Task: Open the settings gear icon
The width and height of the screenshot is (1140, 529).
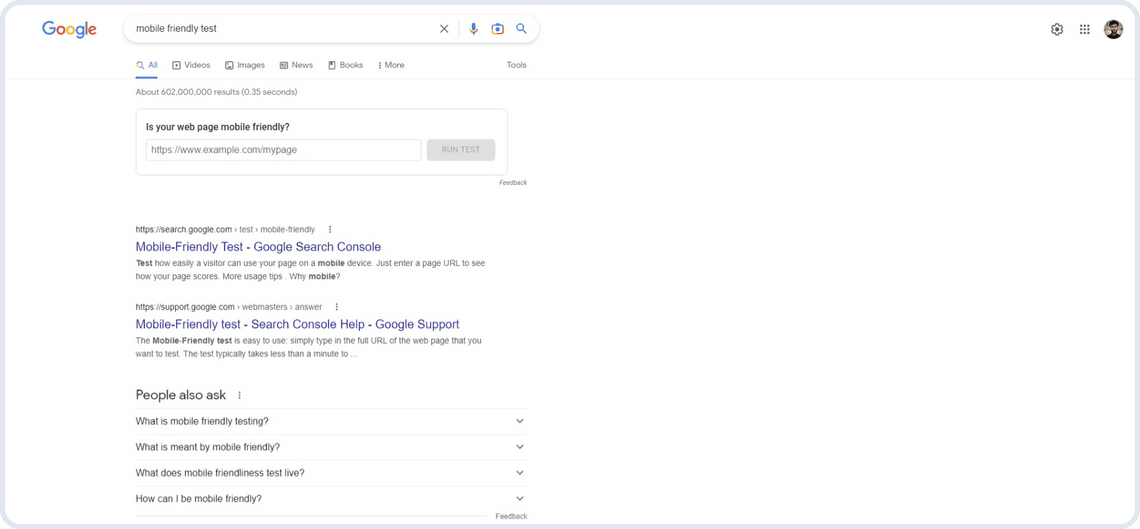Action: pos(1057,30)
